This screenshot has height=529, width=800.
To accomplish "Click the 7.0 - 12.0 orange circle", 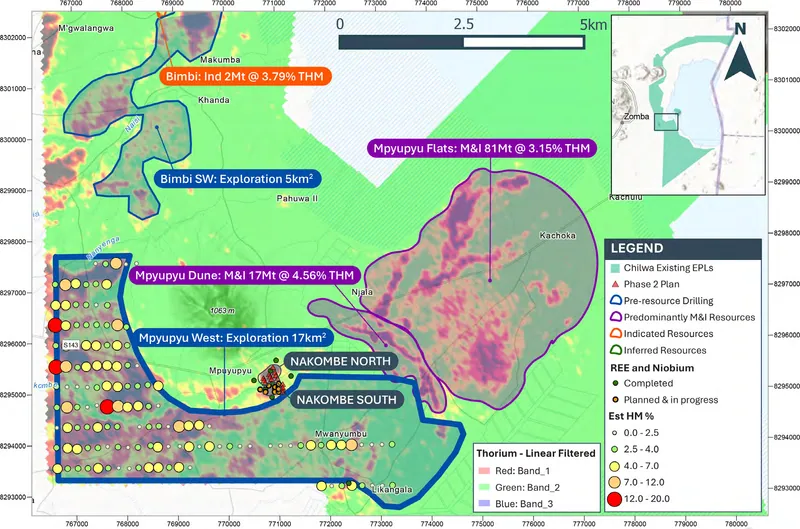I will (615, 482).
